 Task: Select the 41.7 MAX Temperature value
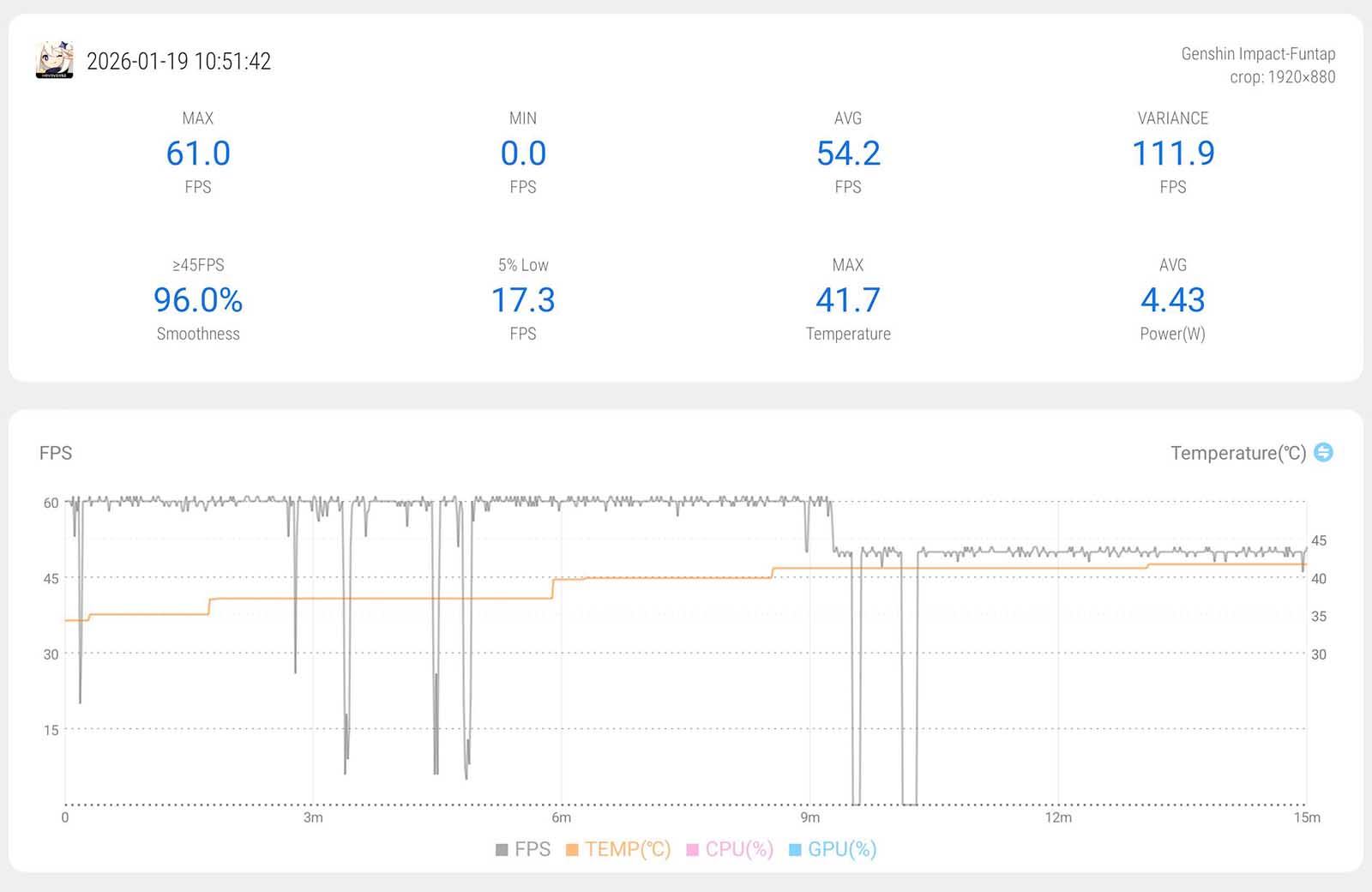click(848, 300)
